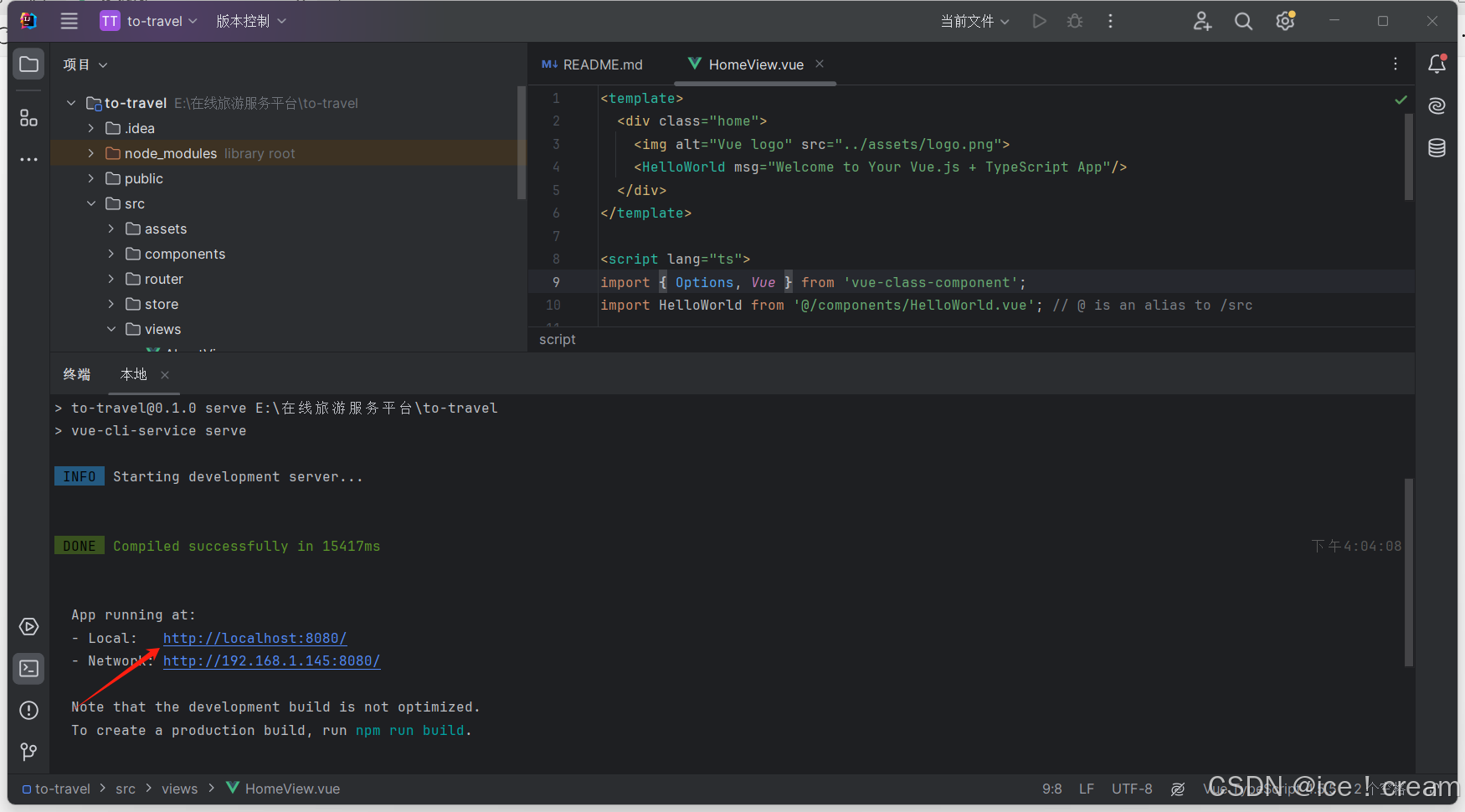Open the notifications bell

[x=1437, y=64]
